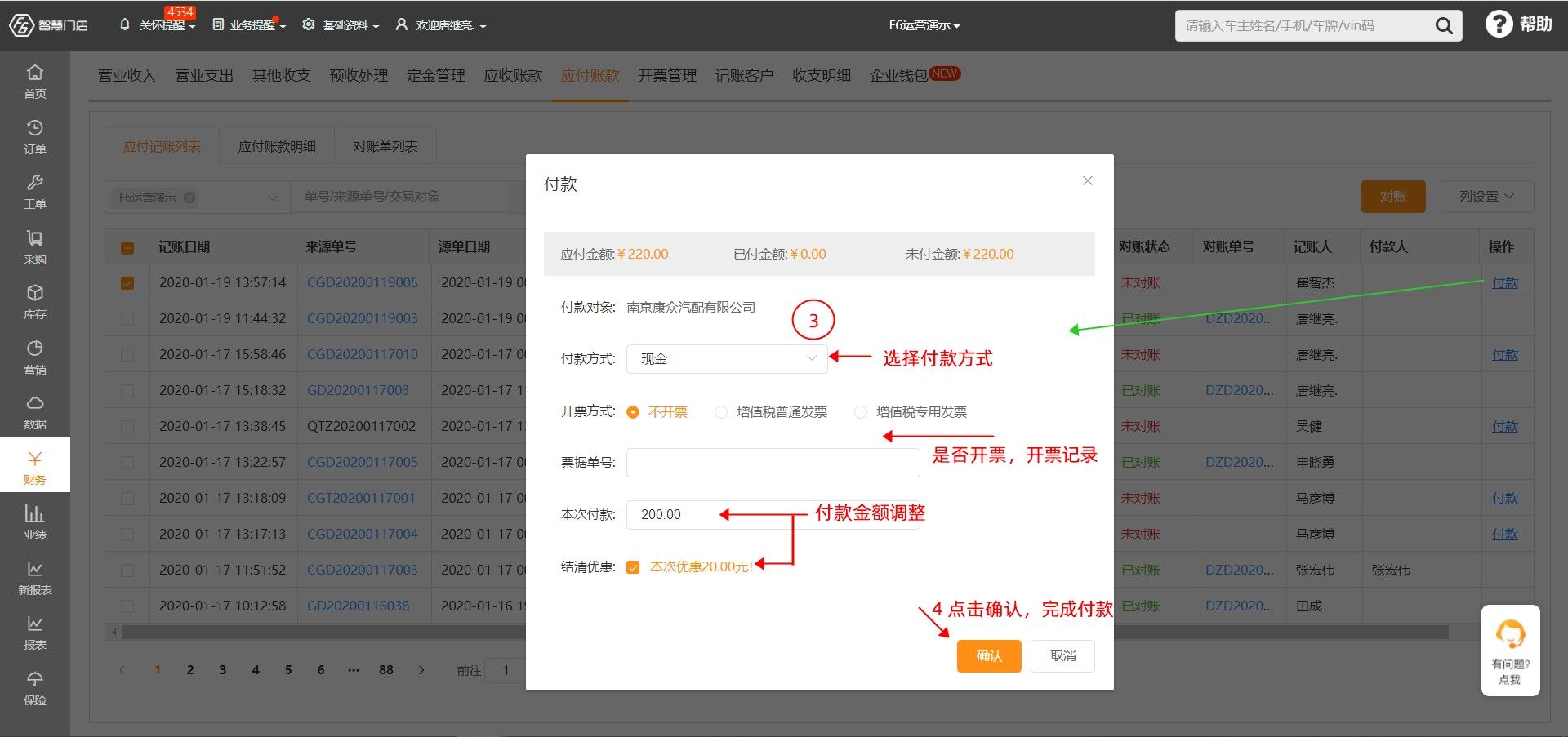1568x737 pixels.
Task: Open the 数据 data cloud sidebar icon
Action: point(34,402)
